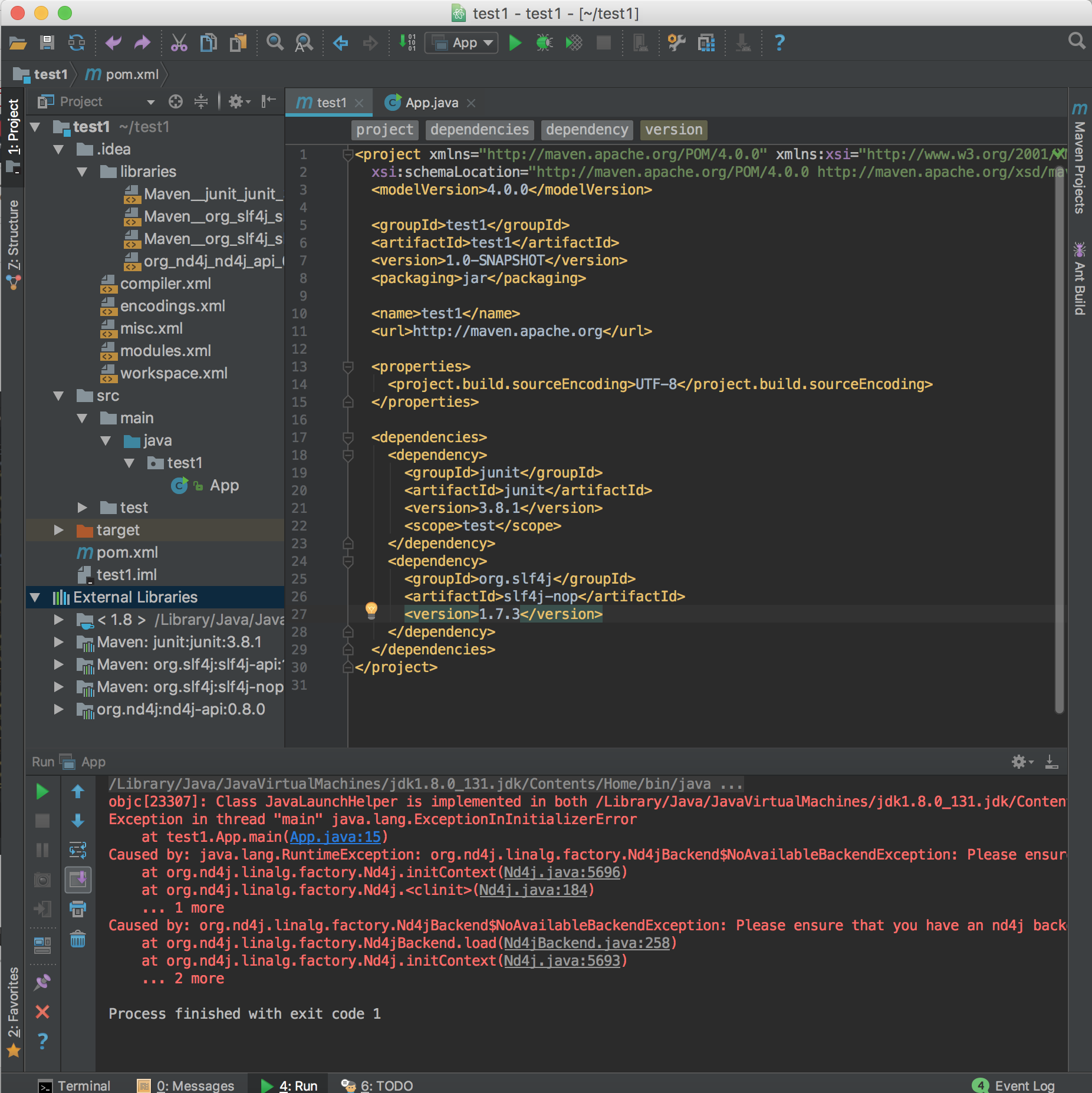Run the App configuration with green play icon
This screenshot has width=1092, height=1093.
514,42
